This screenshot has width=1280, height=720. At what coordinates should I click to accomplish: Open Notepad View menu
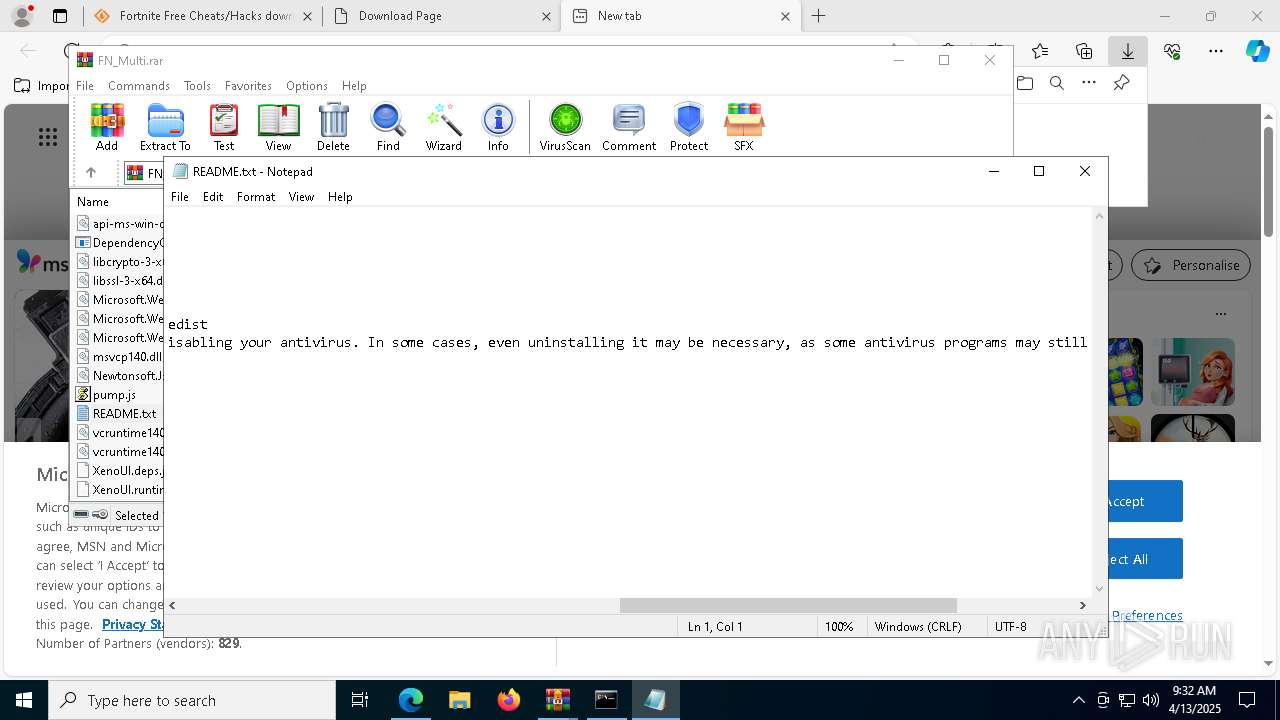point(302,197)
